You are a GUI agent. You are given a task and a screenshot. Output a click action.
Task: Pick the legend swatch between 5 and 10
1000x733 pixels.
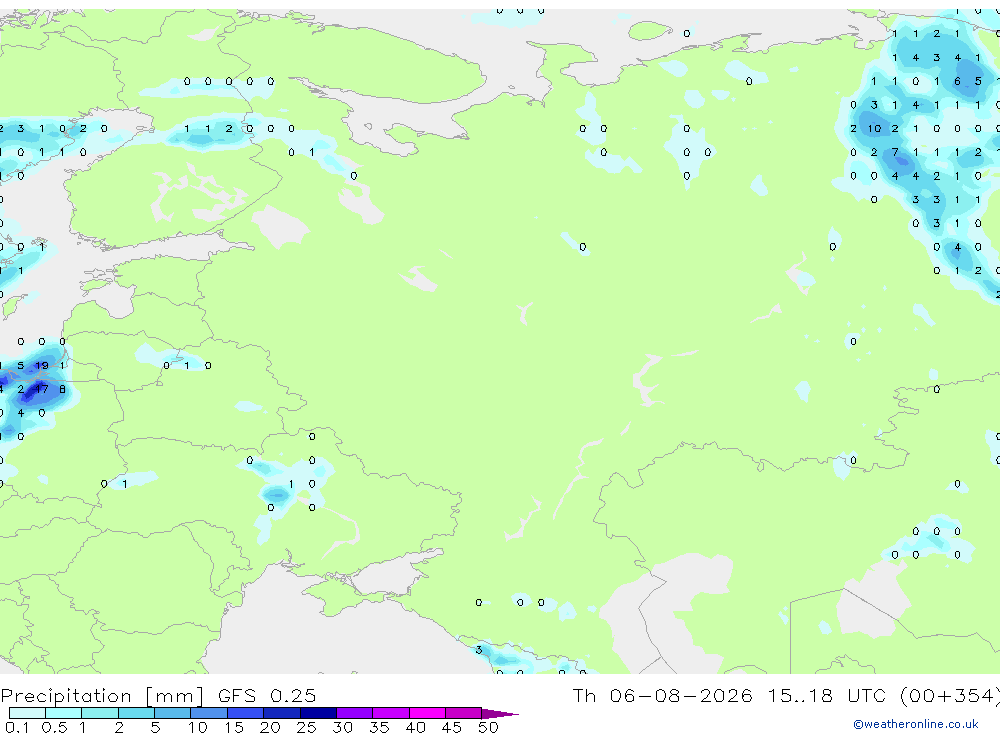[x=172, y=713]
